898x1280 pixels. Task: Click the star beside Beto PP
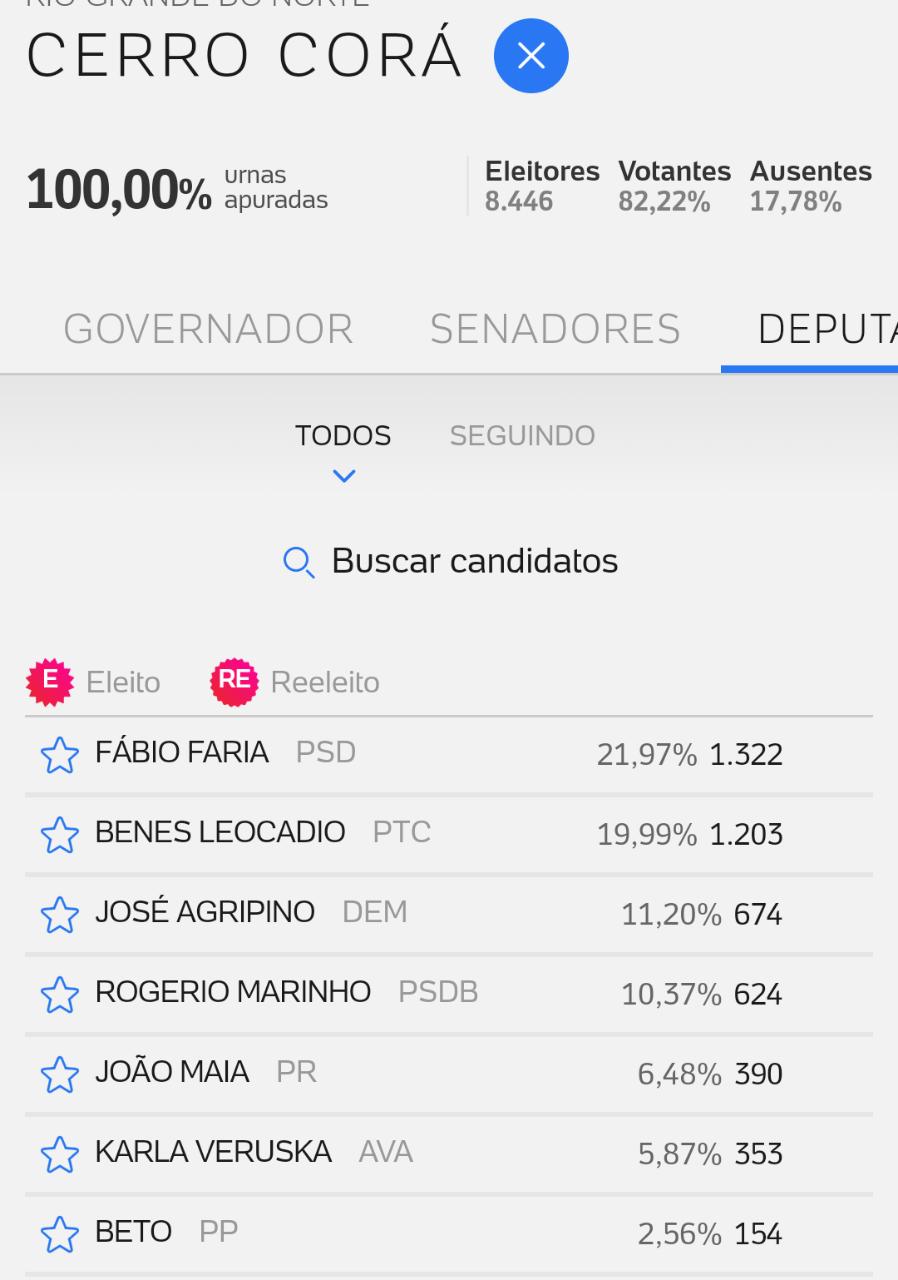pos(59,1235)
